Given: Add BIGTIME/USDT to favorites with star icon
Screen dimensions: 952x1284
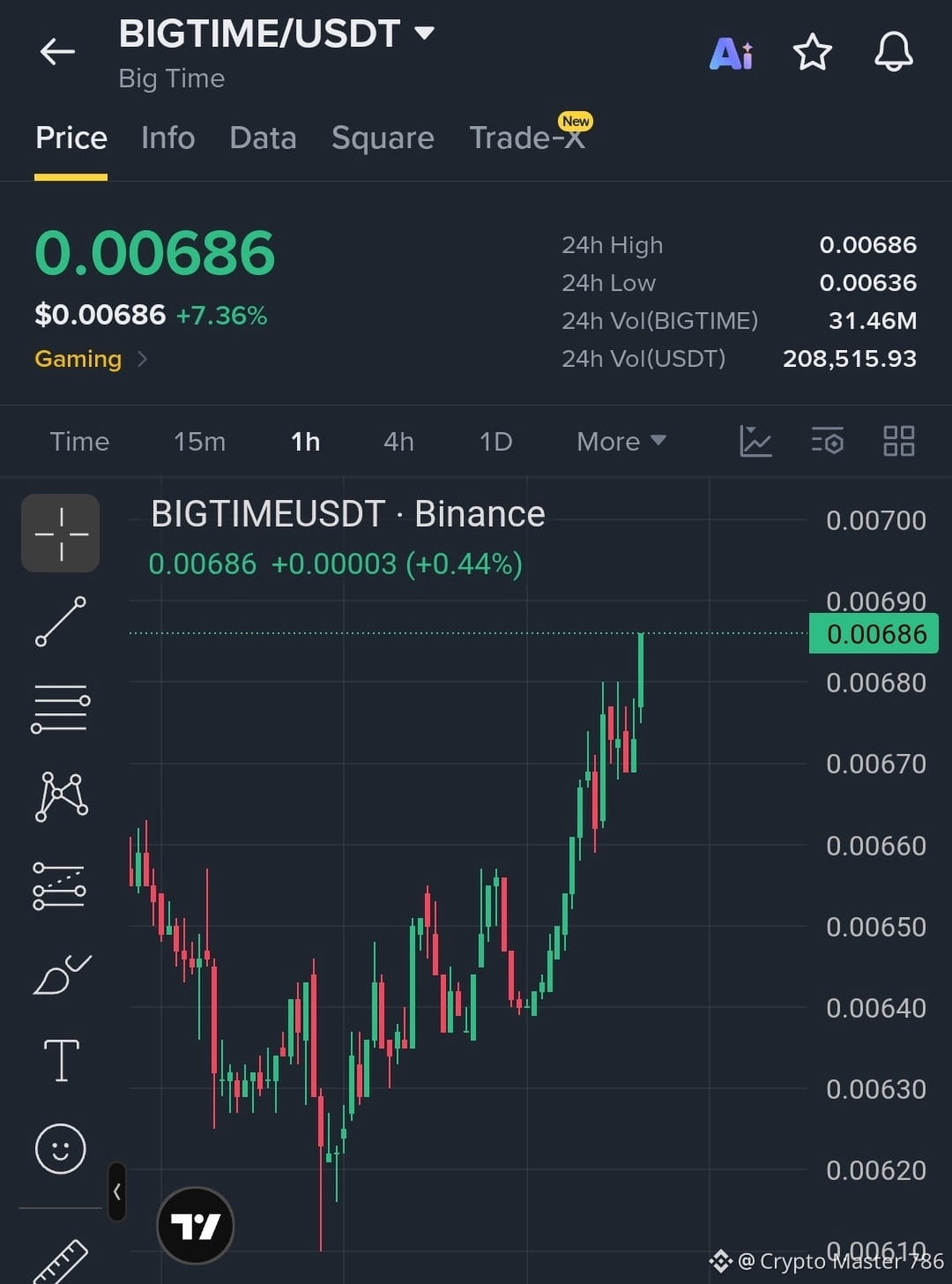Looking at the screenshot, I should (812, 52).
